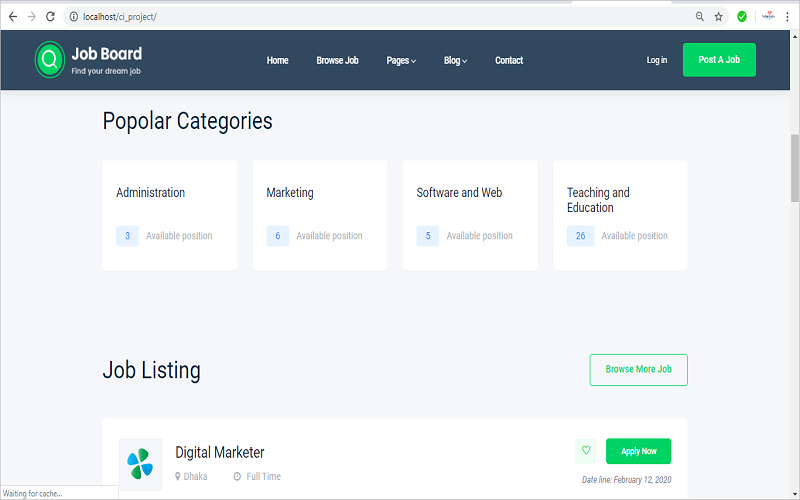
Task: Open the Administration category card
Action: (169, 215)
